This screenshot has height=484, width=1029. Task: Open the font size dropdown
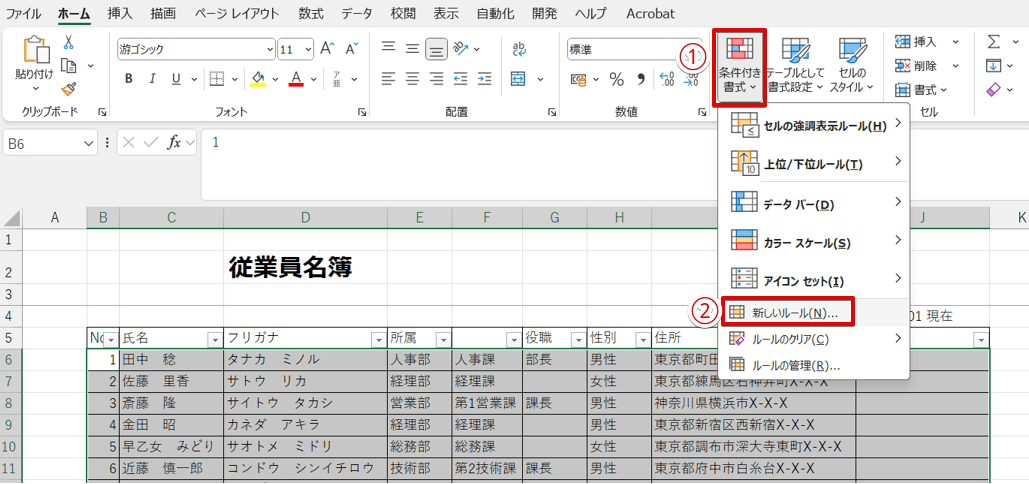(x=308, y=49)
